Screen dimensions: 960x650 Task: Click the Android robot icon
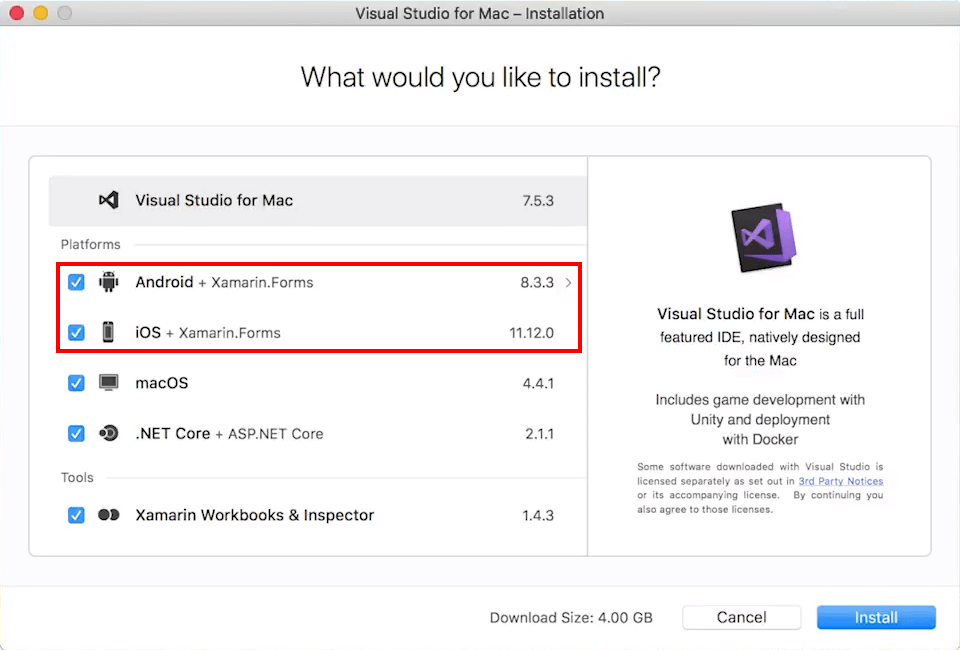[108, 282]
